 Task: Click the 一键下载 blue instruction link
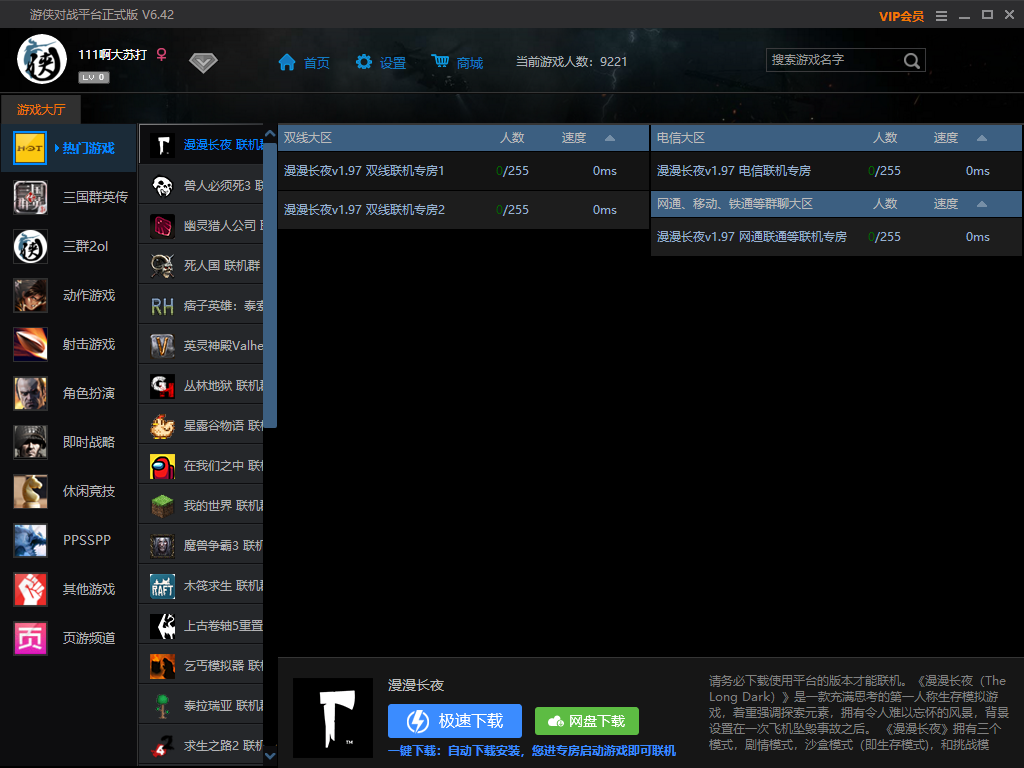click(532, 750)
